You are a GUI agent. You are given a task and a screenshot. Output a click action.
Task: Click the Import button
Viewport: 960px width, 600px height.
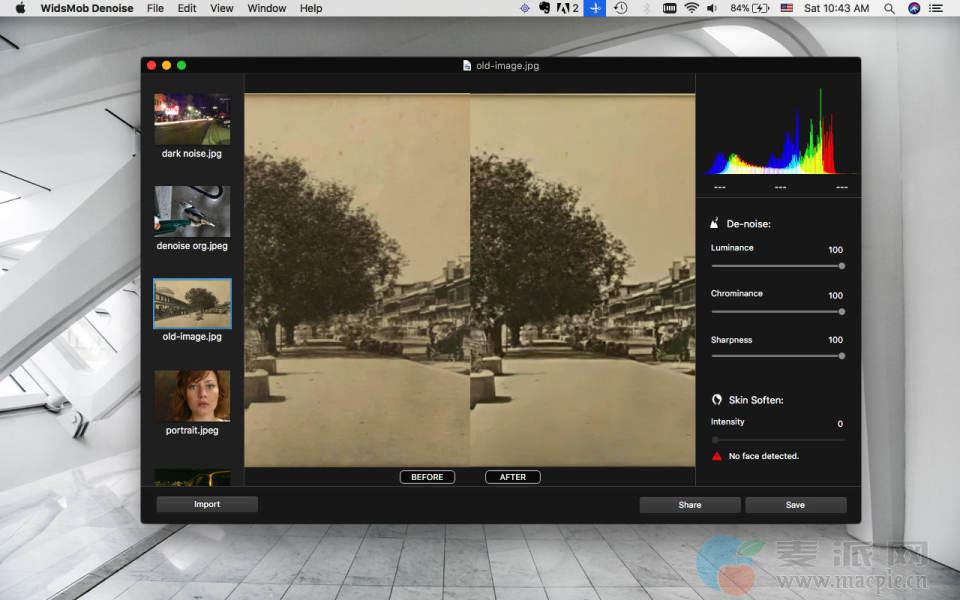click(x=207, y=505)
